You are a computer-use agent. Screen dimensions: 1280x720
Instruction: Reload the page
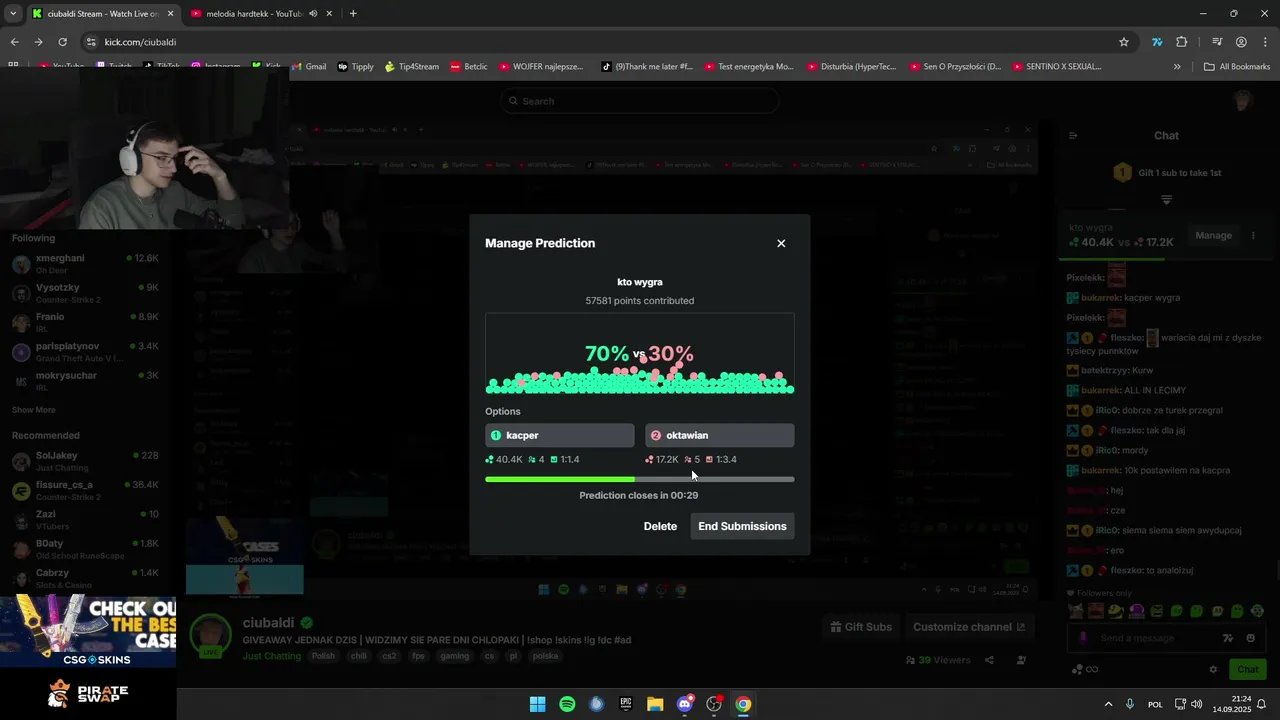pos(62,42)
